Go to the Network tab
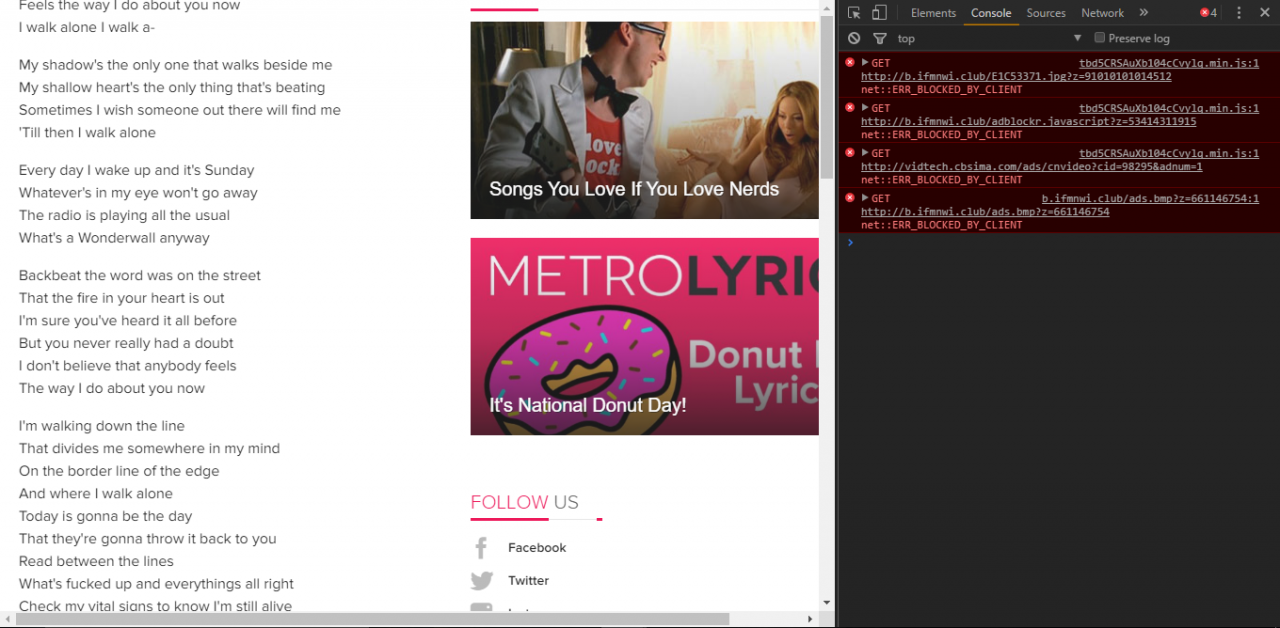 (1102, 13)
